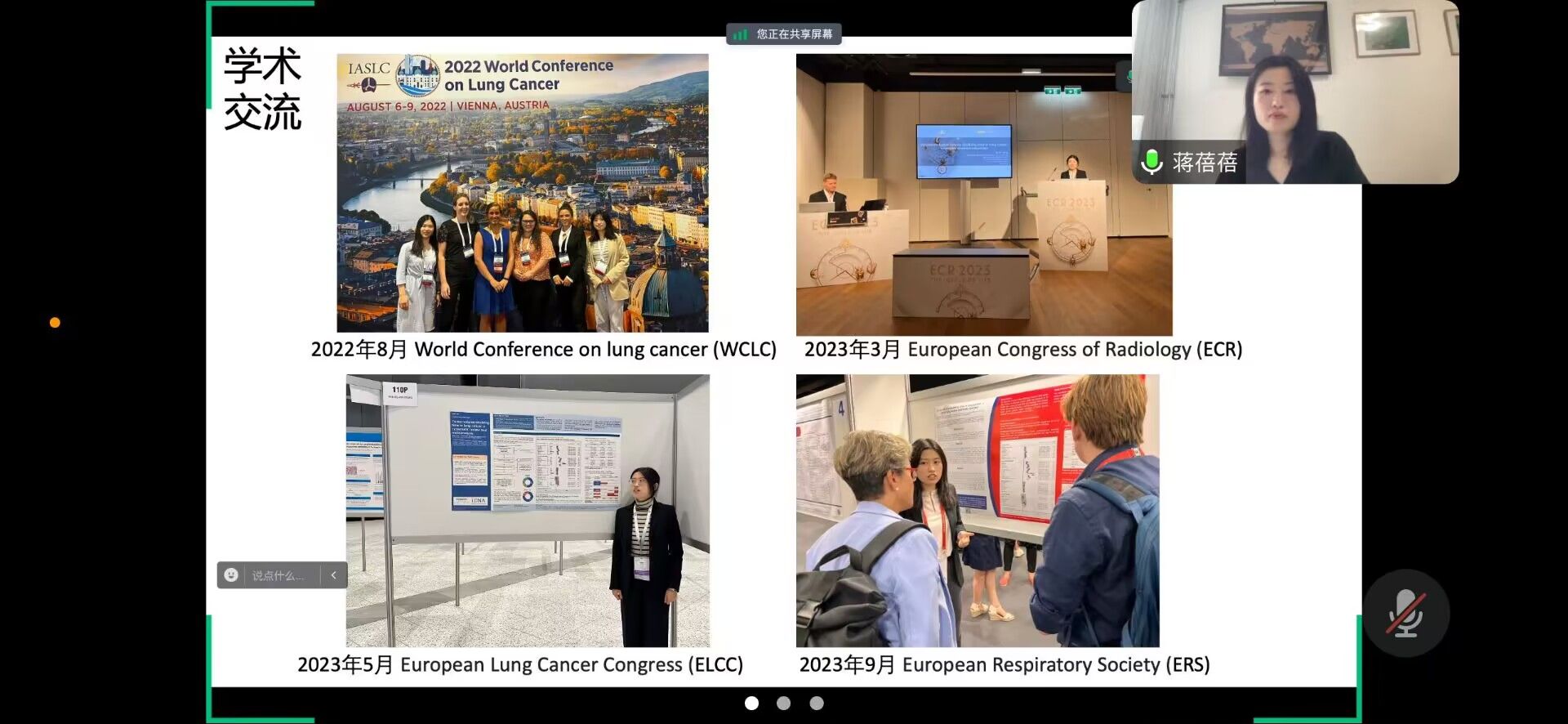Select the ELCC poster presentation photo

[x=528, y=511]
